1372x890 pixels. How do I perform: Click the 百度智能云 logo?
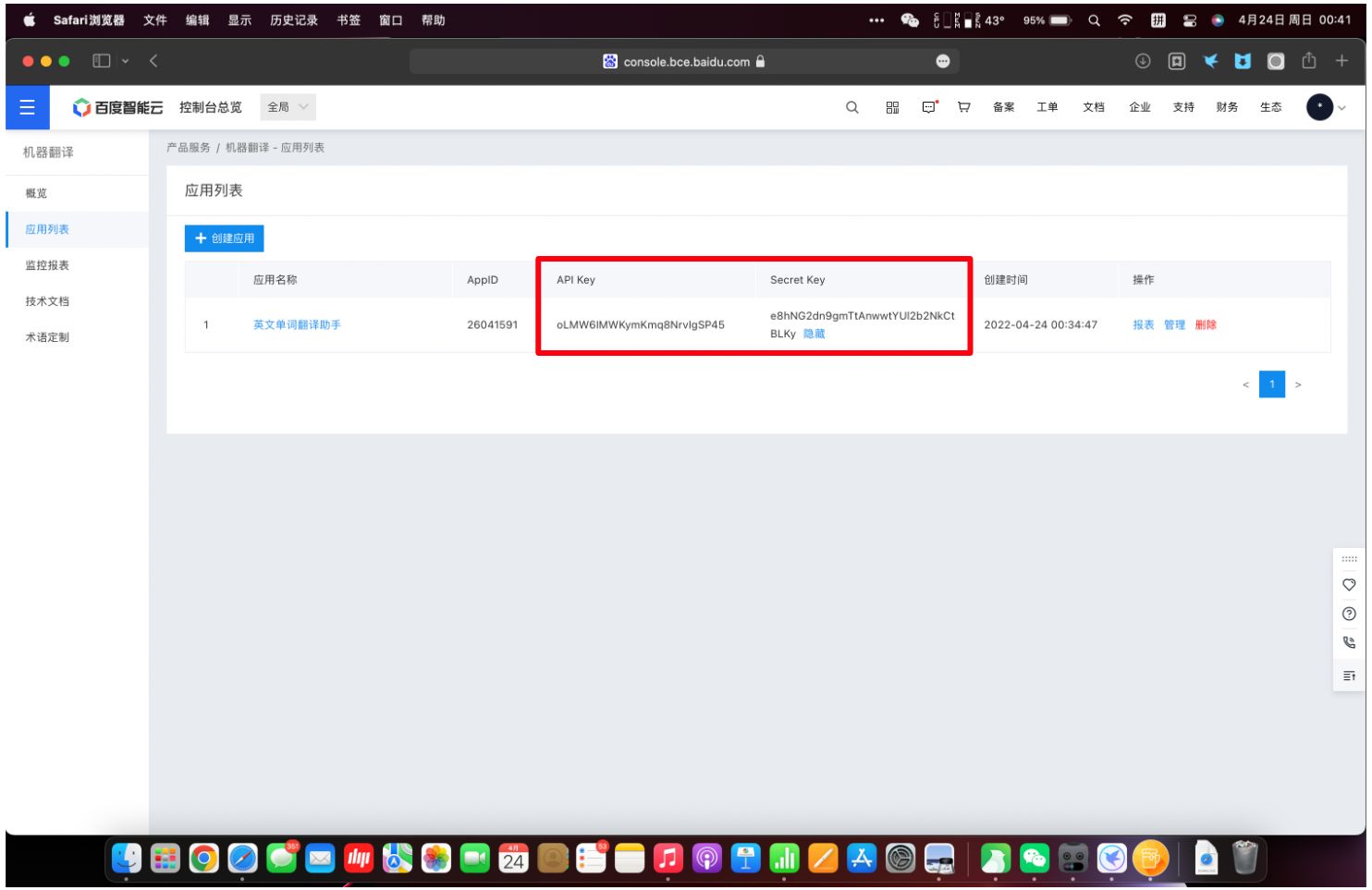pos(118,108)
